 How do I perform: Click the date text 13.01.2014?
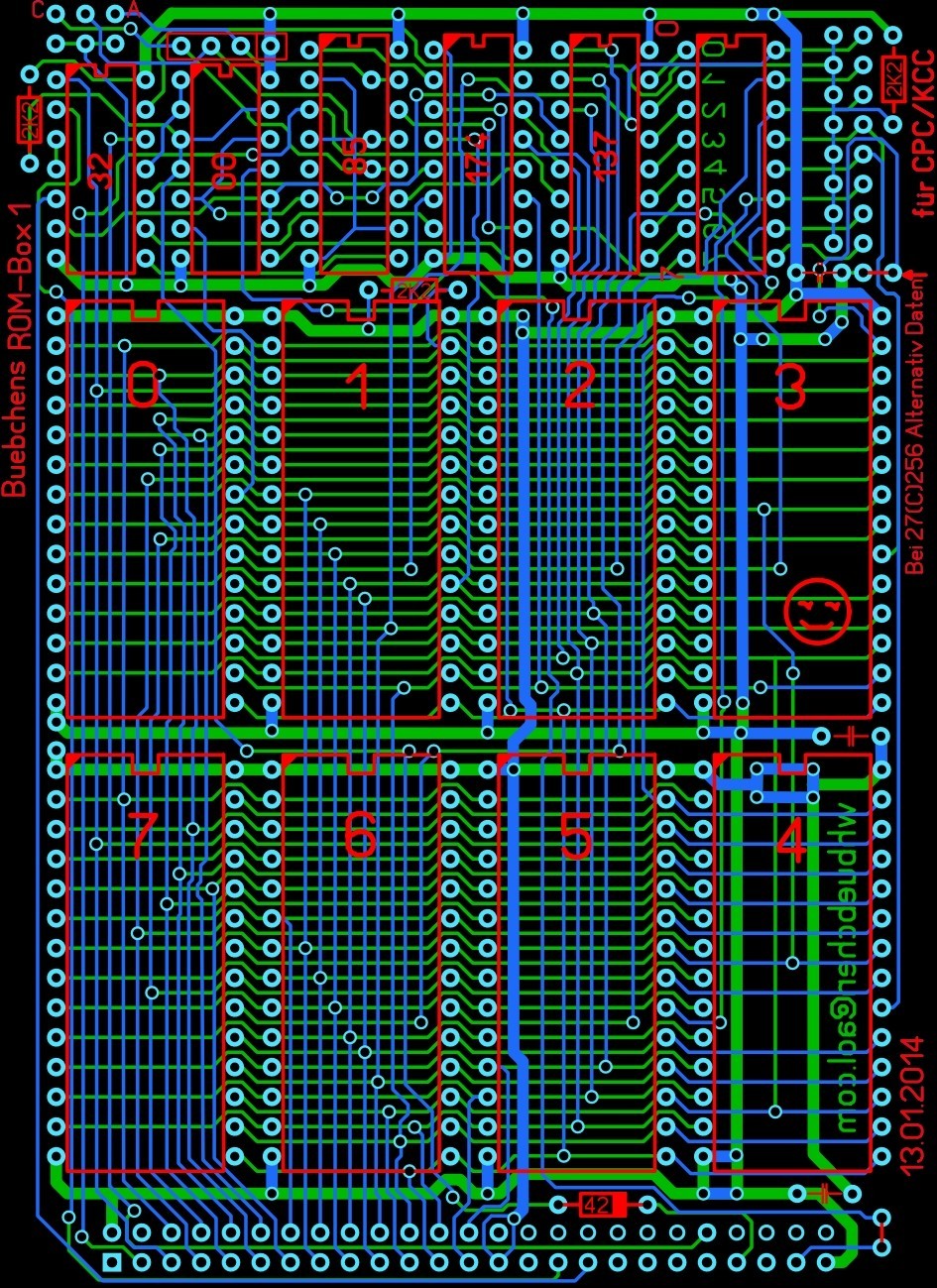tap(912, 1106)
